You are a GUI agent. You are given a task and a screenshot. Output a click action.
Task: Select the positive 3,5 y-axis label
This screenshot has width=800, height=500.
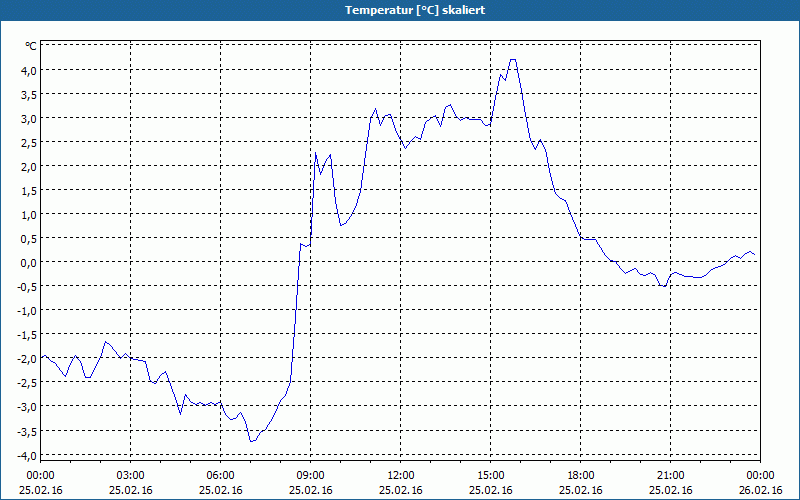(28, 94)
